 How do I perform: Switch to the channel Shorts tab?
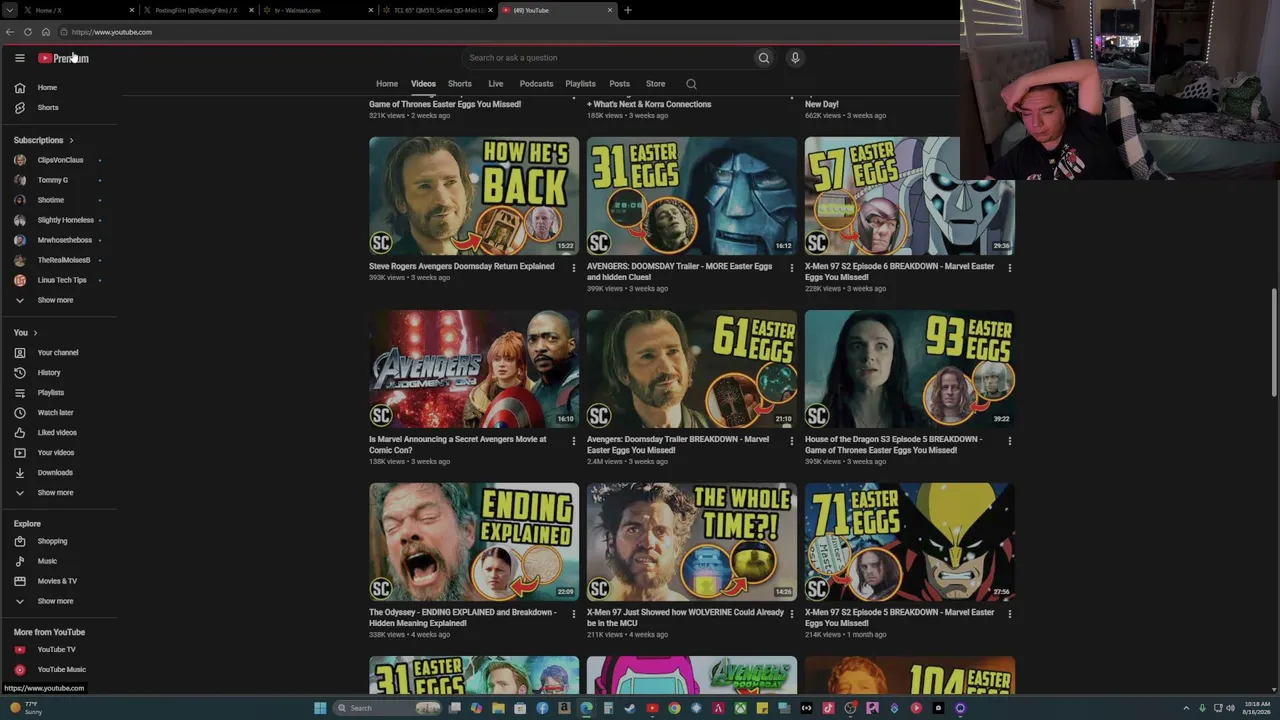(460, 84)
